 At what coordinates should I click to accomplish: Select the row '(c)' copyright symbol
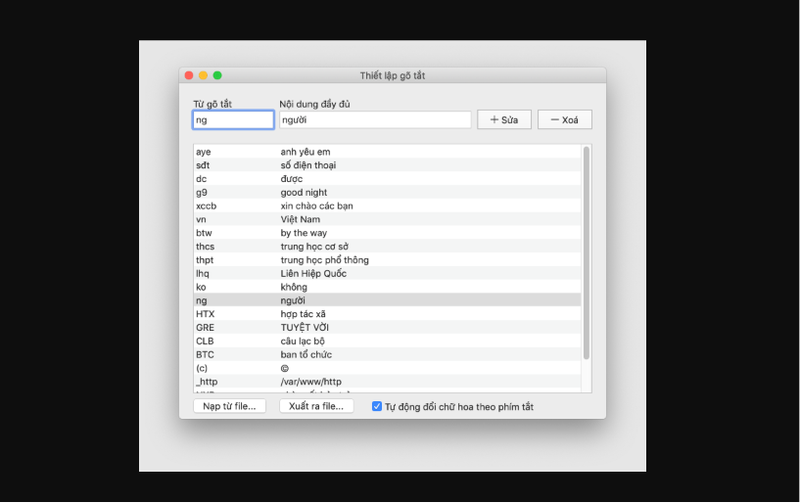click(387, 368)
